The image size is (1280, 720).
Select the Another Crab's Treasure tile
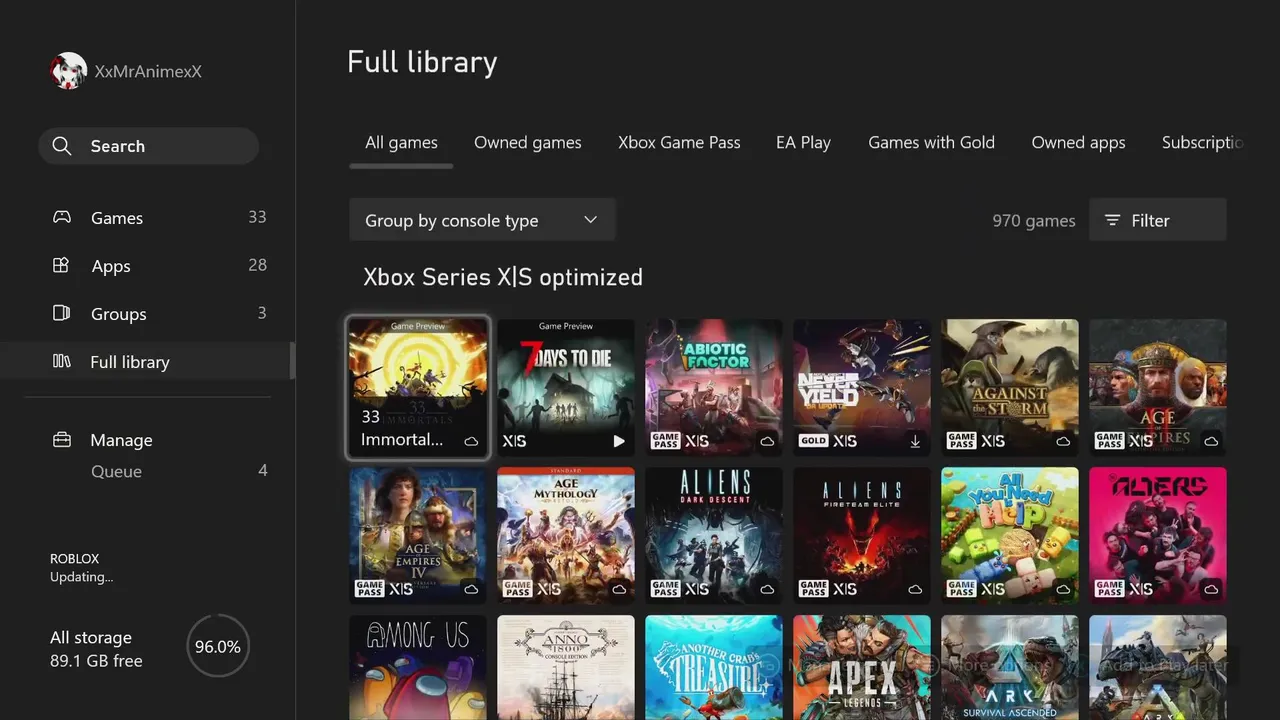tap(714, 667)
